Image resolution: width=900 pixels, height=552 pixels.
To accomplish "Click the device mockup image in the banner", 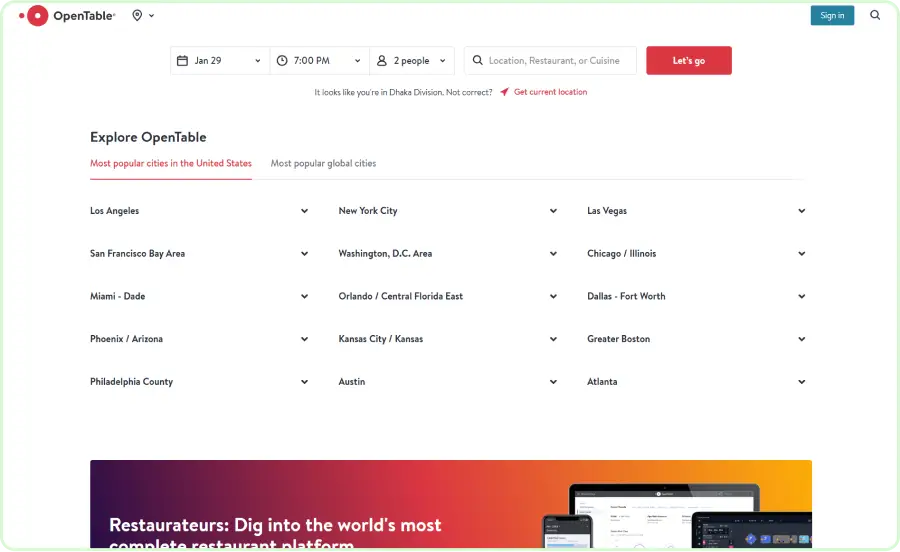I will coord(677,515).
